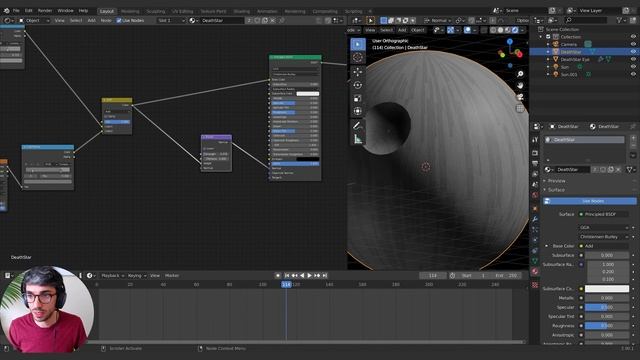Screen dimensions: 640x360
Task: Open the File menu
Action: 16,11
